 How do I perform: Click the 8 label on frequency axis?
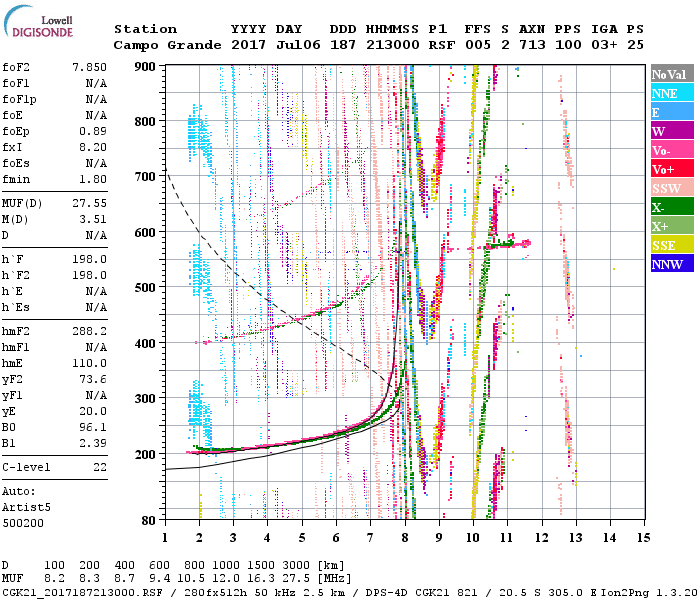pos(405,538)
